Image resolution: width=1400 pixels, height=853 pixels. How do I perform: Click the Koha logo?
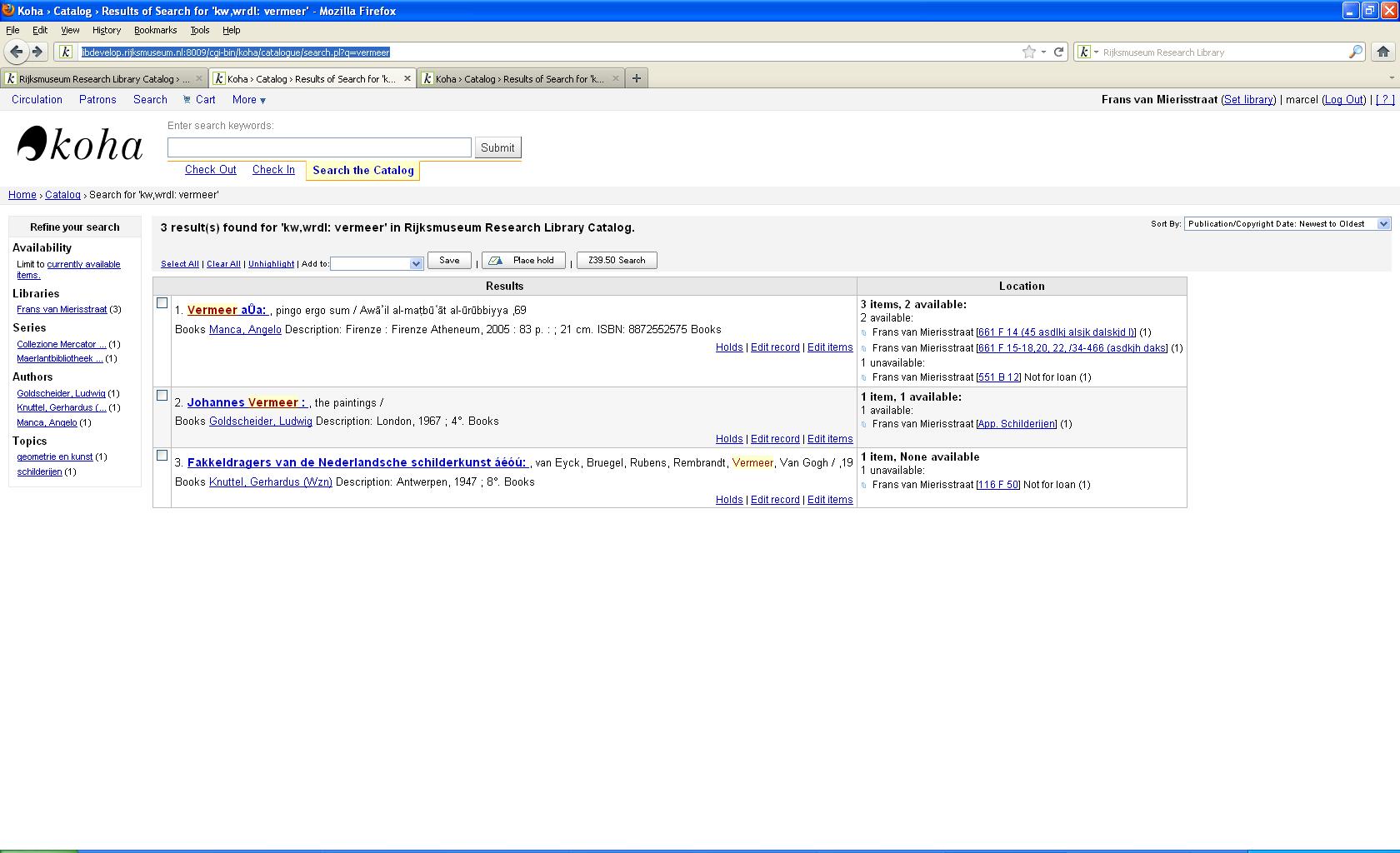pyautogui.click(x=80, y=144)
